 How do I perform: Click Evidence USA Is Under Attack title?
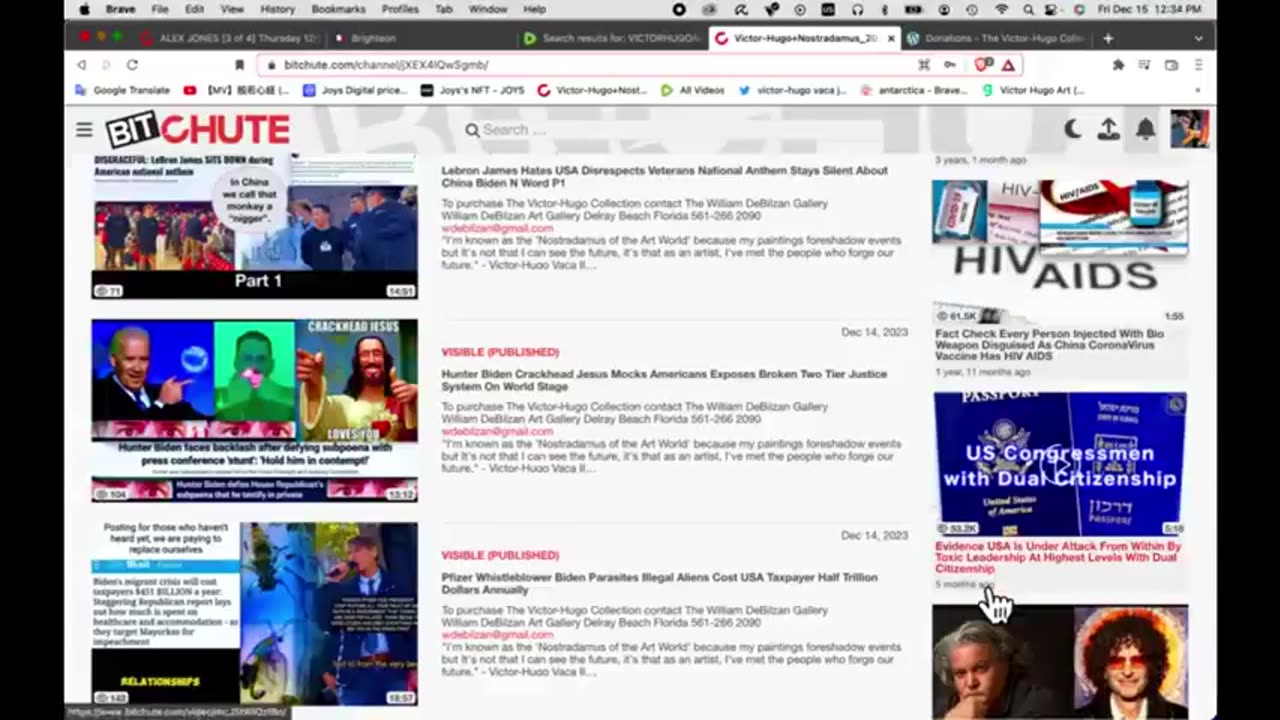pyautogui.click(x=1058, y=557)
